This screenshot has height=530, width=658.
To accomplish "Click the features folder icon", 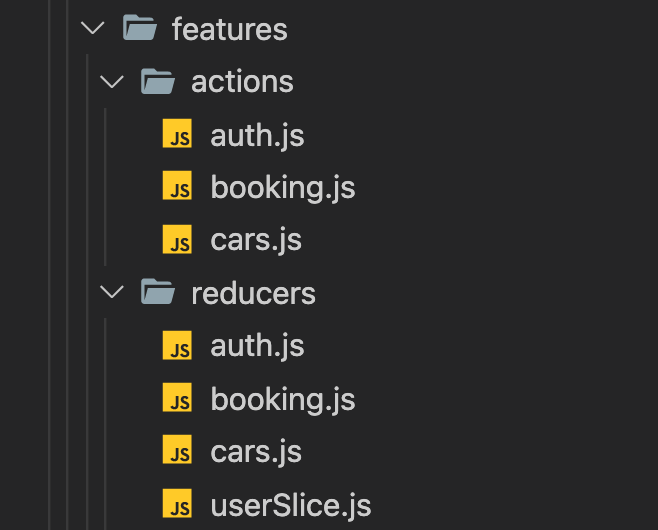I will [x=139, y=28].
